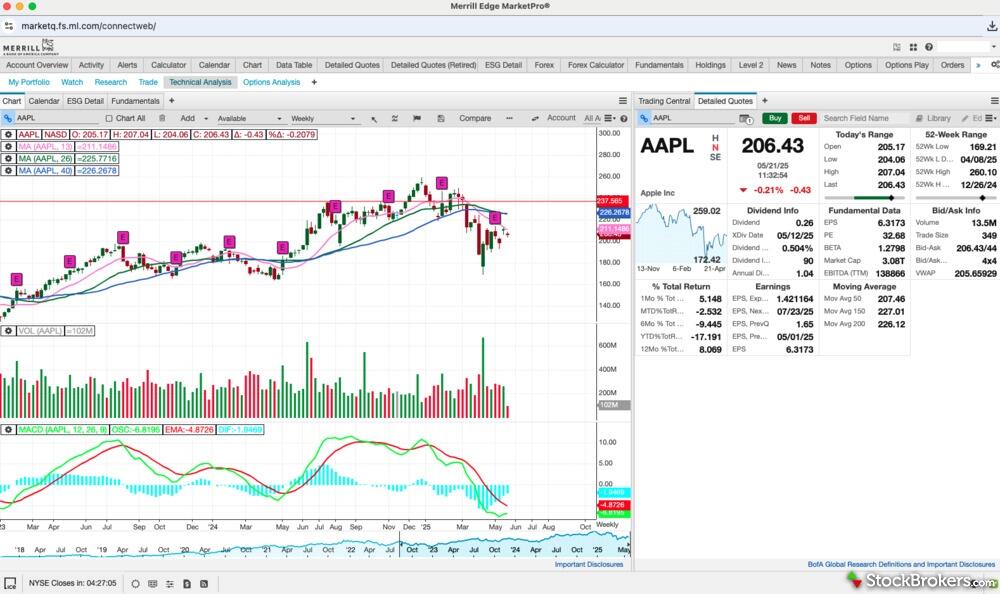Open help question mark icon in top bar

[929, 47]
